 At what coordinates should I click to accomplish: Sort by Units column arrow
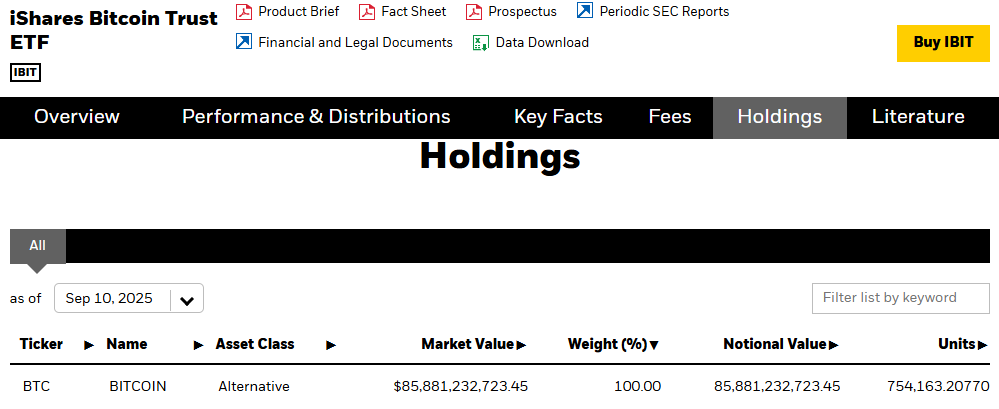(x=982, y=345)
